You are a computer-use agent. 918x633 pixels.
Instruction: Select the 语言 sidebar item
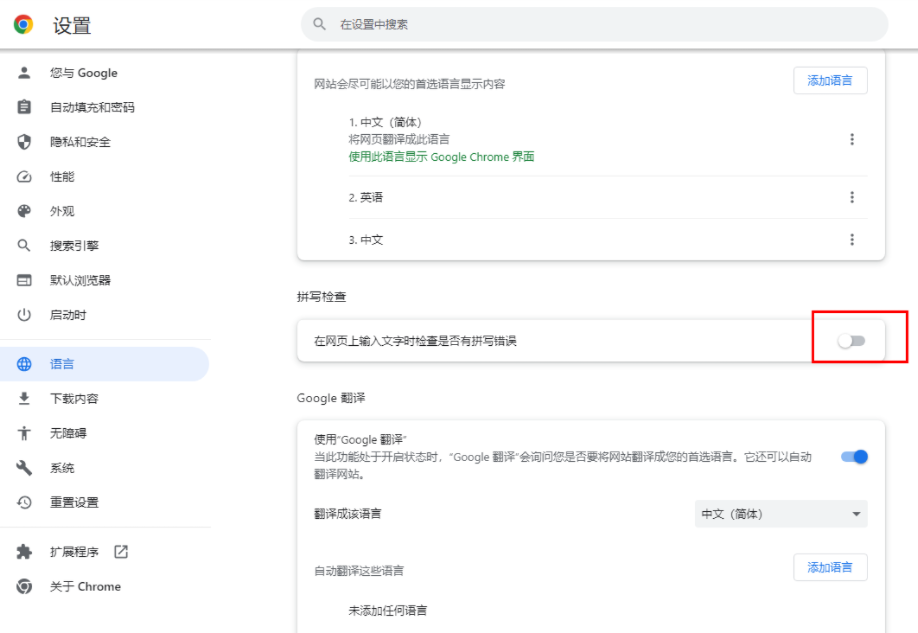coord(105,364)
